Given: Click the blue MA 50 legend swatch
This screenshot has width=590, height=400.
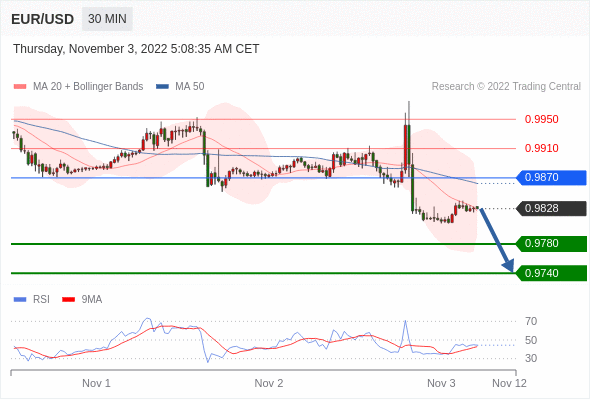Looking at the screenshot, I should coord(162,87).
